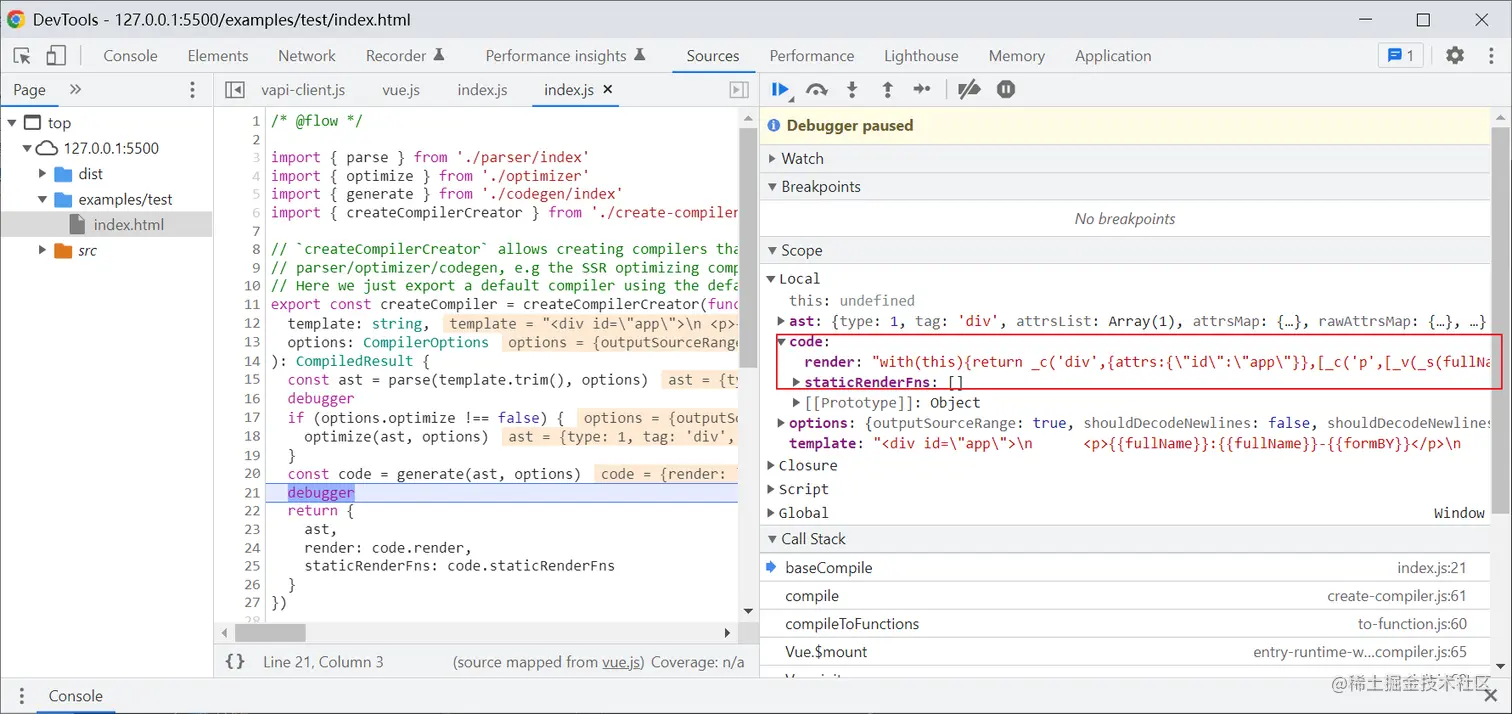Viewport: 1512px width, 714px height.
Task: Click line number 21 gutter
Action: tap(252, 492)
